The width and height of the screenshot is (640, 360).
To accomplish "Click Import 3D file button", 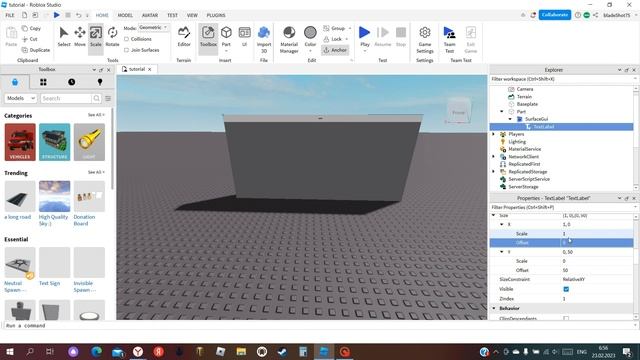I will click(x=264, y=39).
